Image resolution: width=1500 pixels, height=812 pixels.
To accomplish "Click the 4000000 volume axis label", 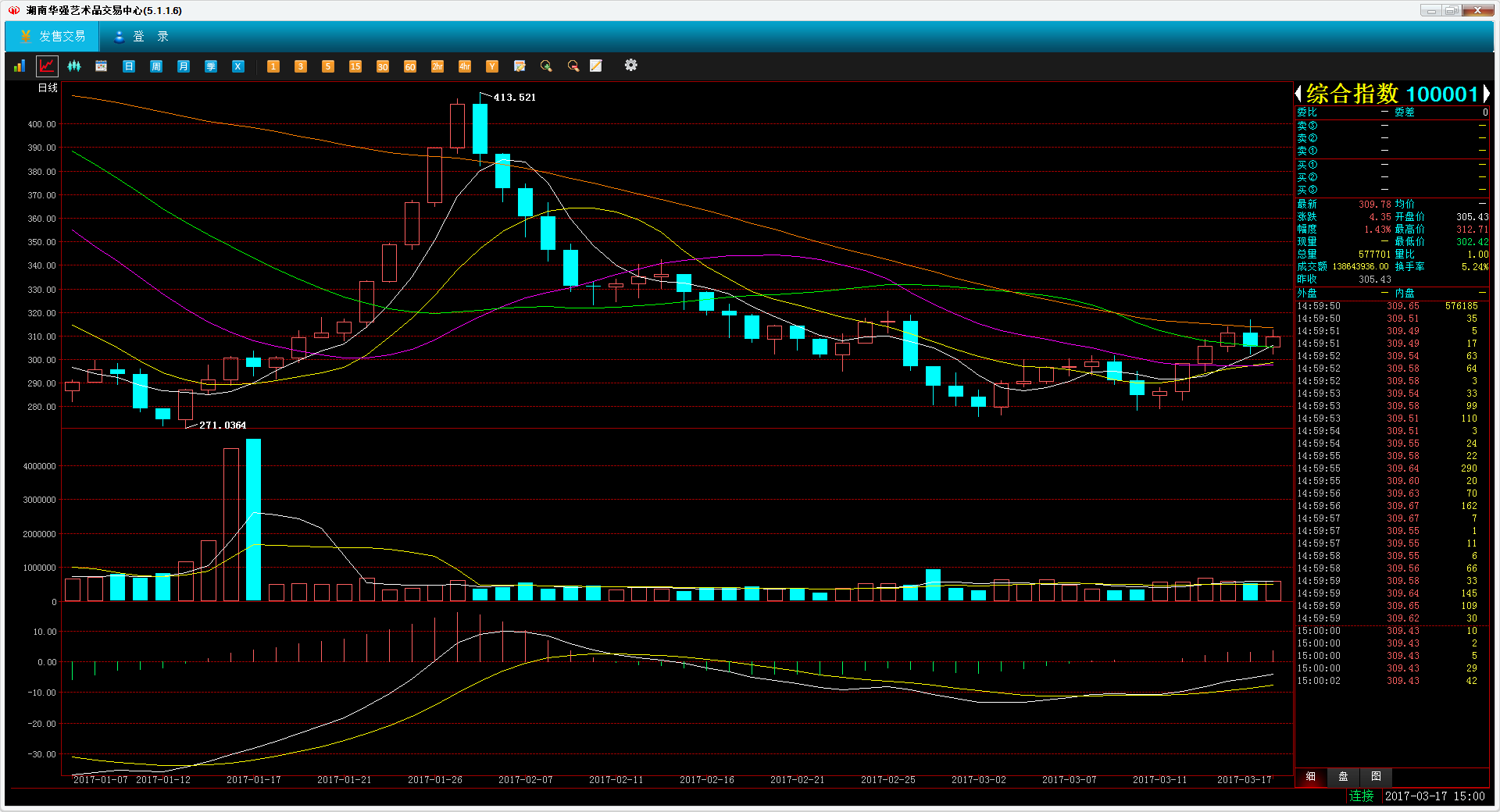I will 40,466.
